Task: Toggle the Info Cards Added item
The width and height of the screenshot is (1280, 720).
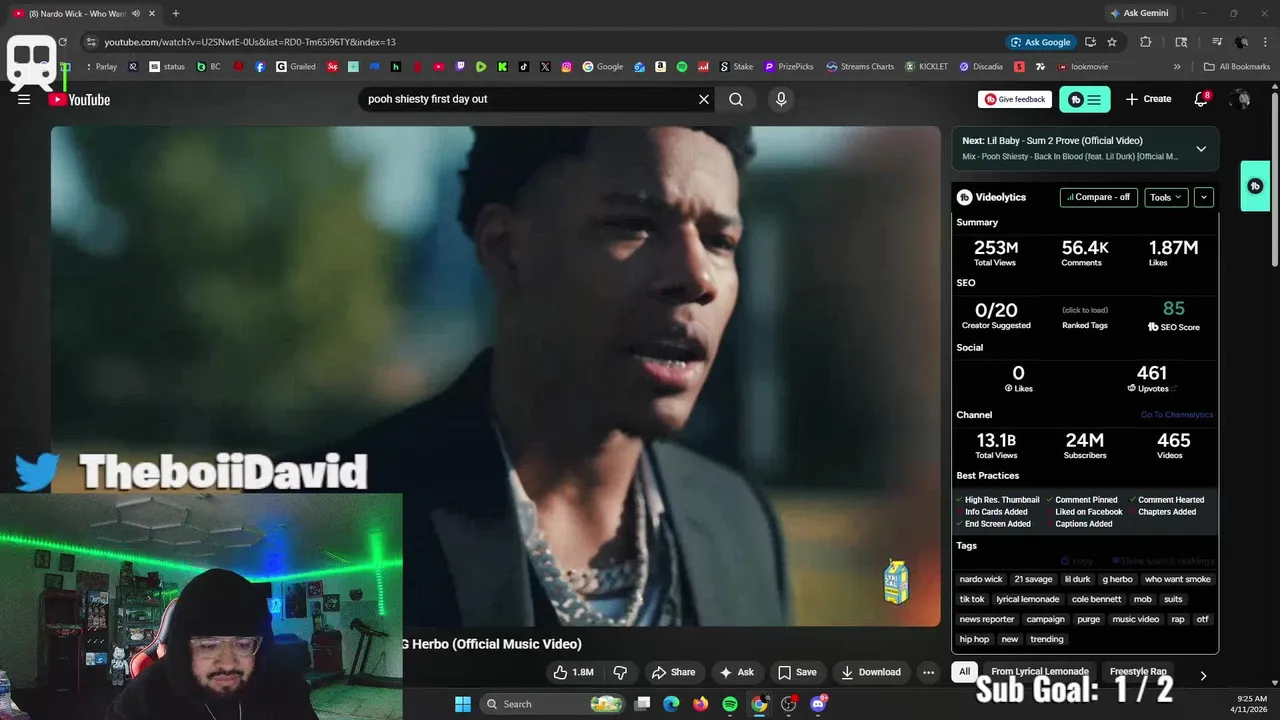Action: pos(992,512)
